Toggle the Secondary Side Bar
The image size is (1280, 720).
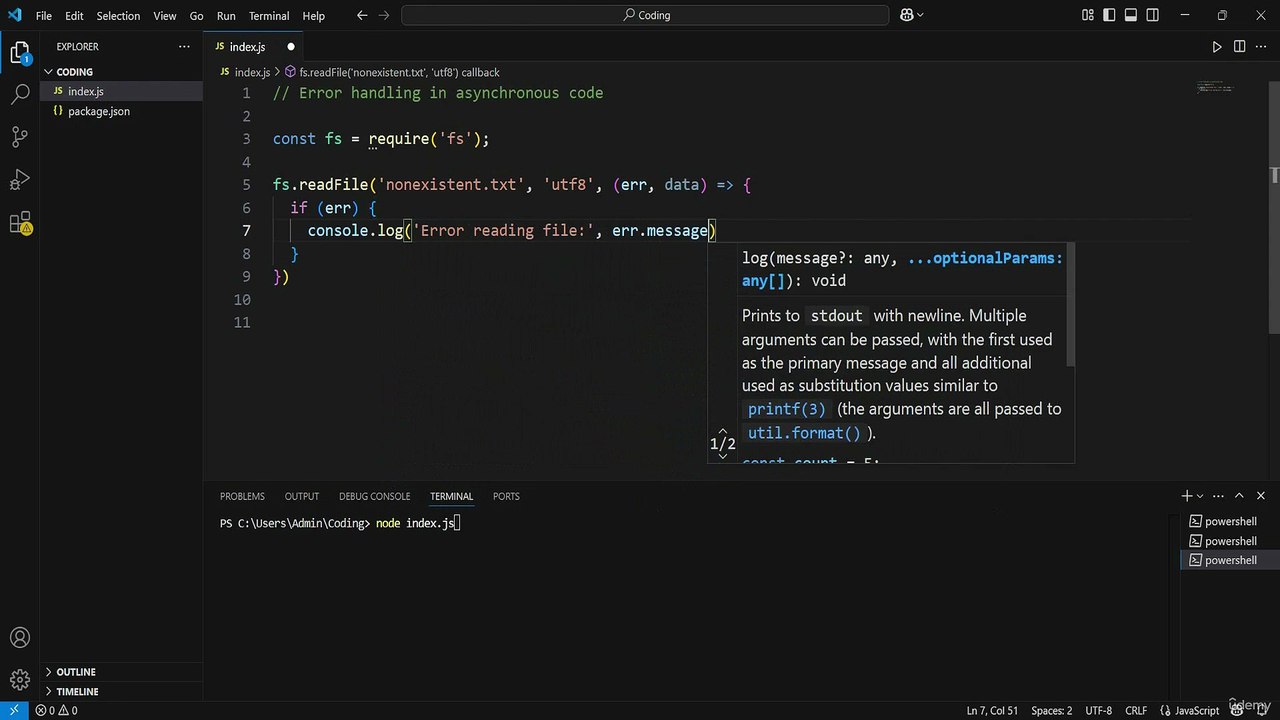tap(1153, 15)
